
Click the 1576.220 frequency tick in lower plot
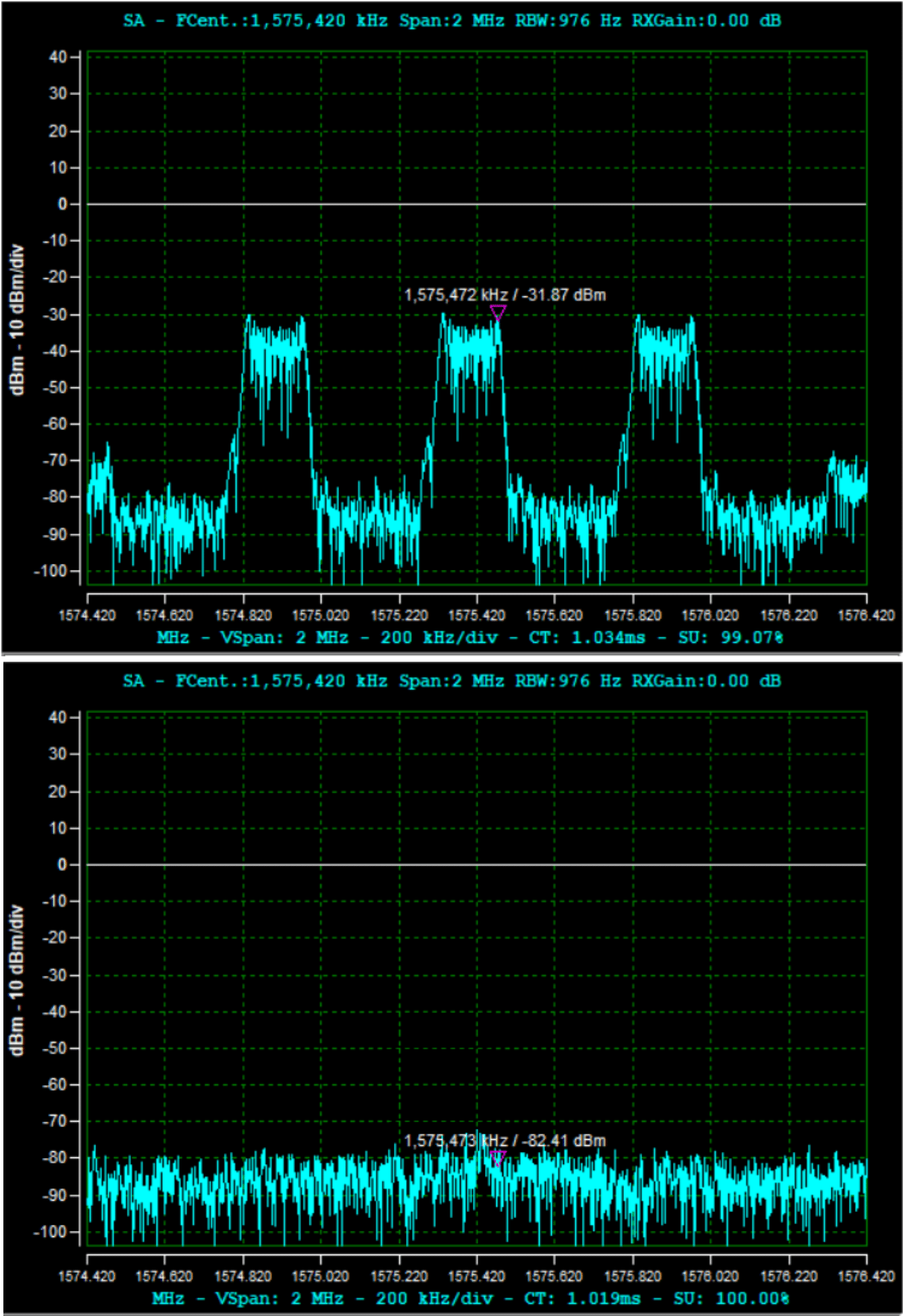789,1275
